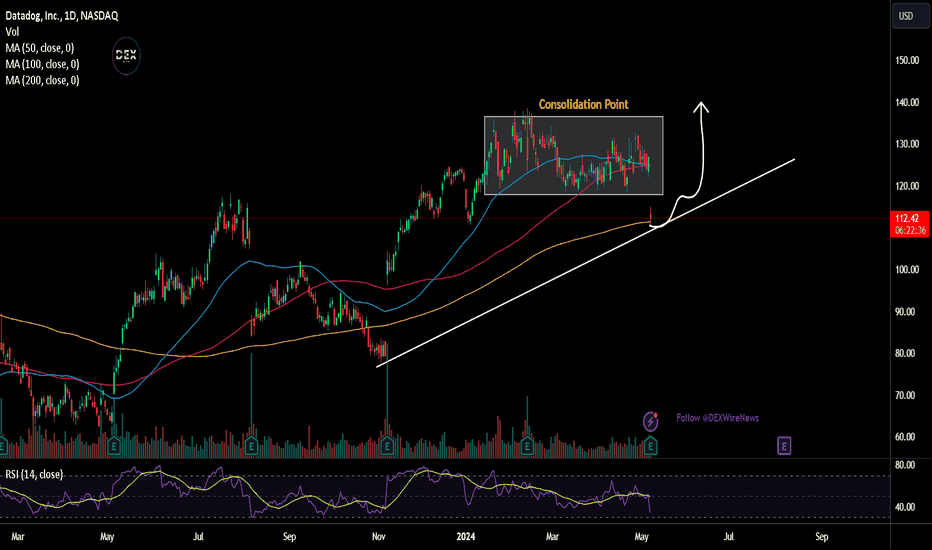The image size is (932, 550).
Task: Click the 60.00 price axis label
Action: [x=905, y=436]
